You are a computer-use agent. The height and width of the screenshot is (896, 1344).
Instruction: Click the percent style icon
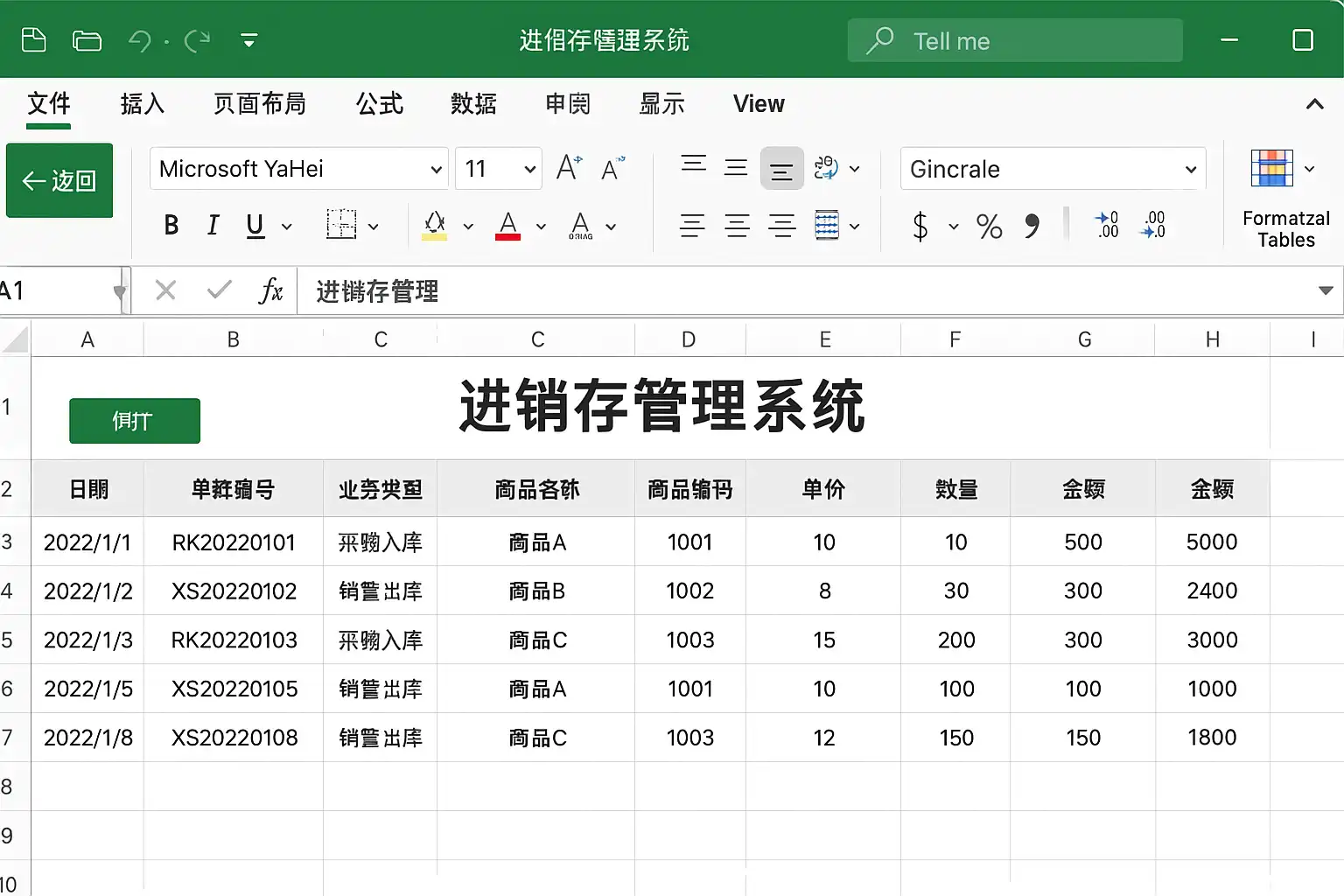tap(989, 227)
